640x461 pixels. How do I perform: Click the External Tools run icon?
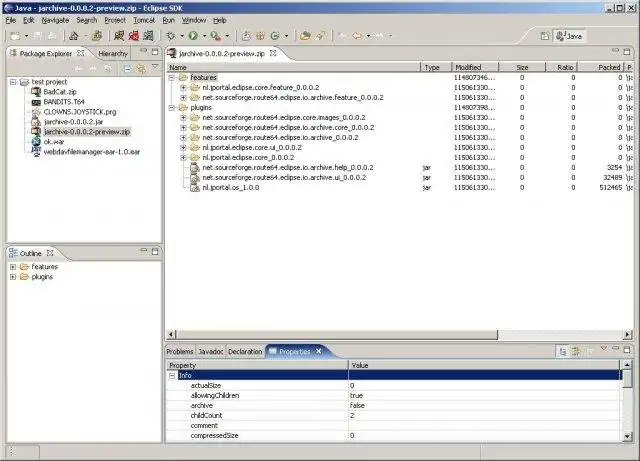click(216, 36)
